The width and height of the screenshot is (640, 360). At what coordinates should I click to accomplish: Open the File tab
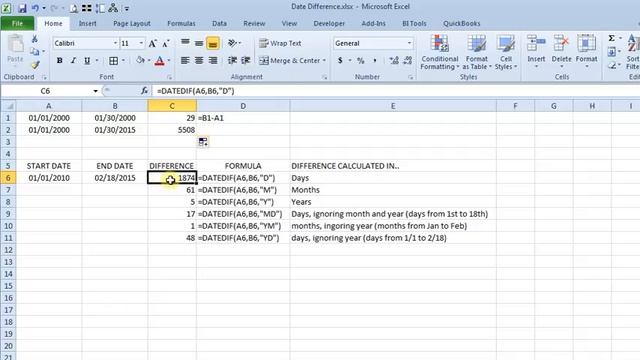click(x=18, y=23)
